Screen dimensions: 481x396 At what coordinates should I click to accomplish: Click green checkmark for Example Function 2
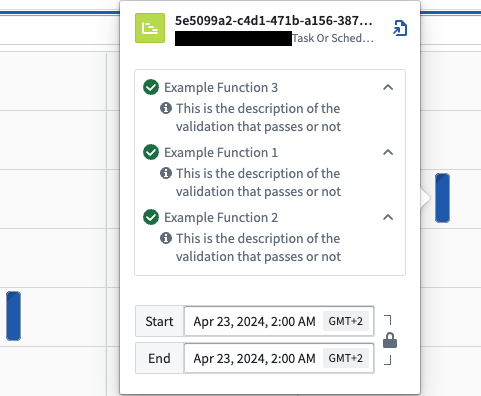coord(151,217)
